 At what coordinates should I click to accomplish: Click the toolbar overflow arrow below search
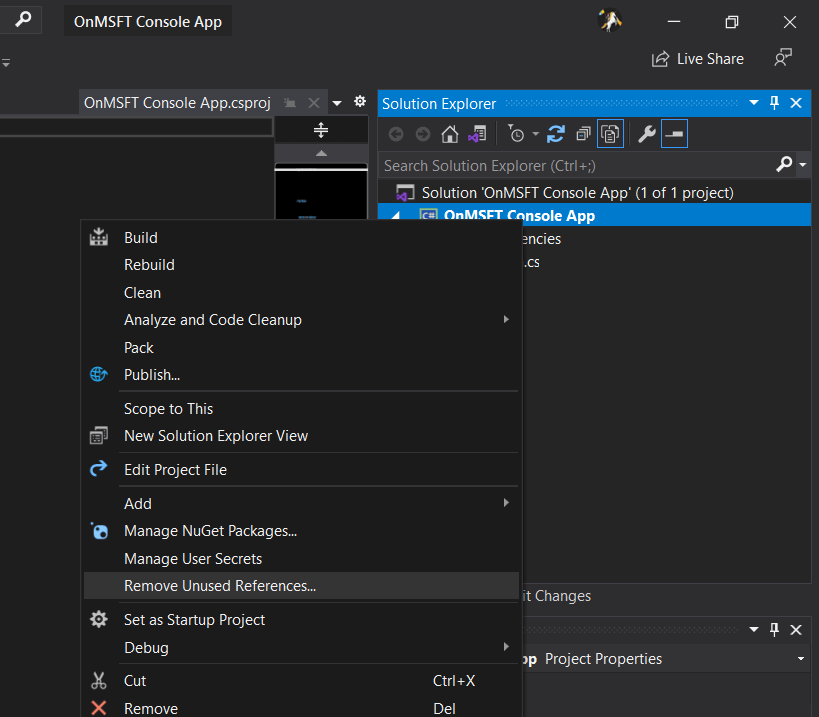click(6, 63)
